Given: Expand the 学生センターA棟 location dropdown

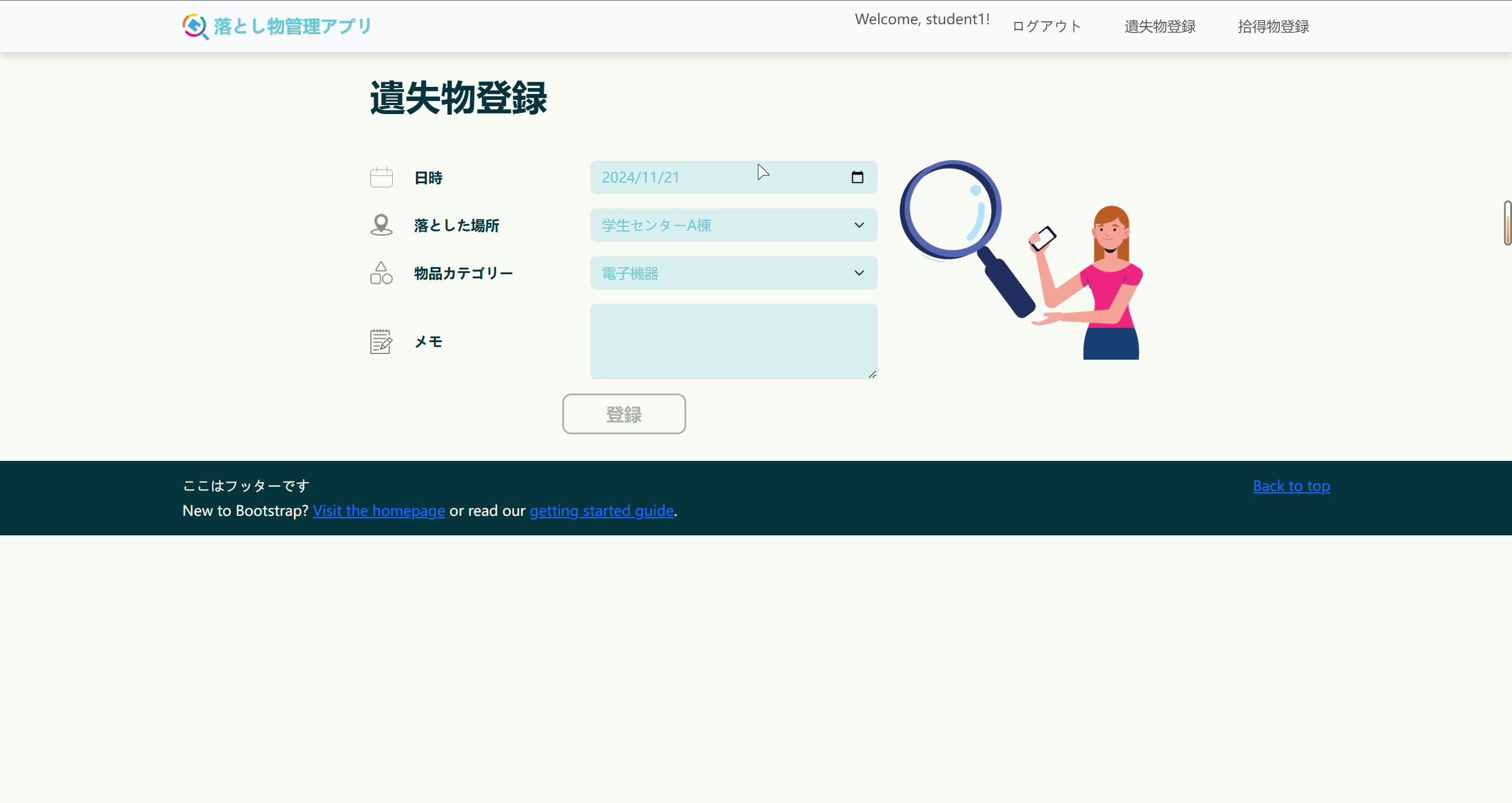Looking at the screenshot, I should pyautogui.click(x=734, y=225).
